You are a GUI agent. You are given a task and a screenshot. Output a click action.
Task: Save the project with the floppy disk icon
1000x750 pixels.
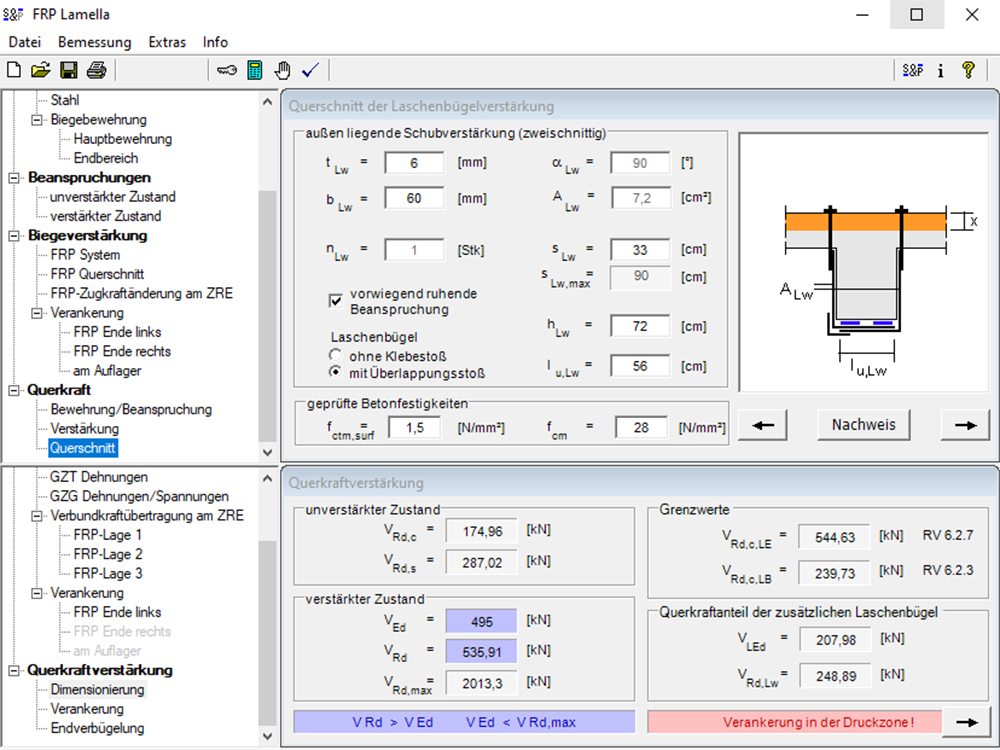(x=68, y=70)
